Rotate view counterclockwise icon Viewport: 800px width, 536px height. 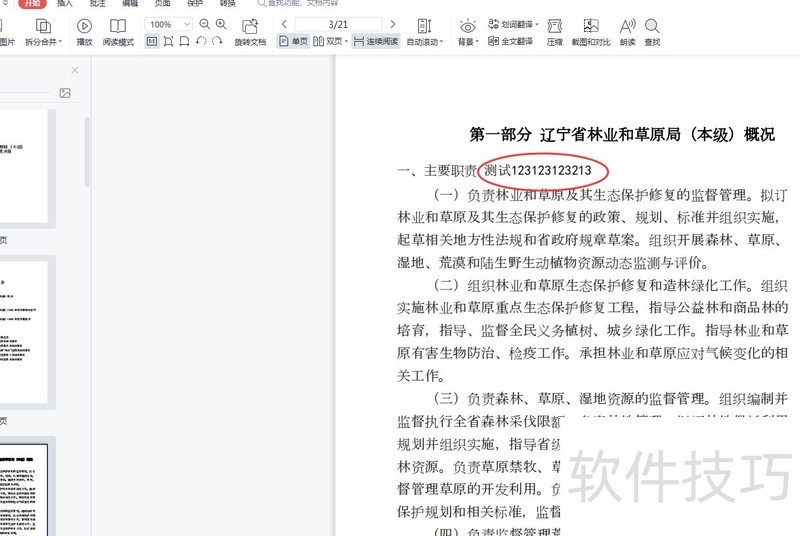pos(201,41)
